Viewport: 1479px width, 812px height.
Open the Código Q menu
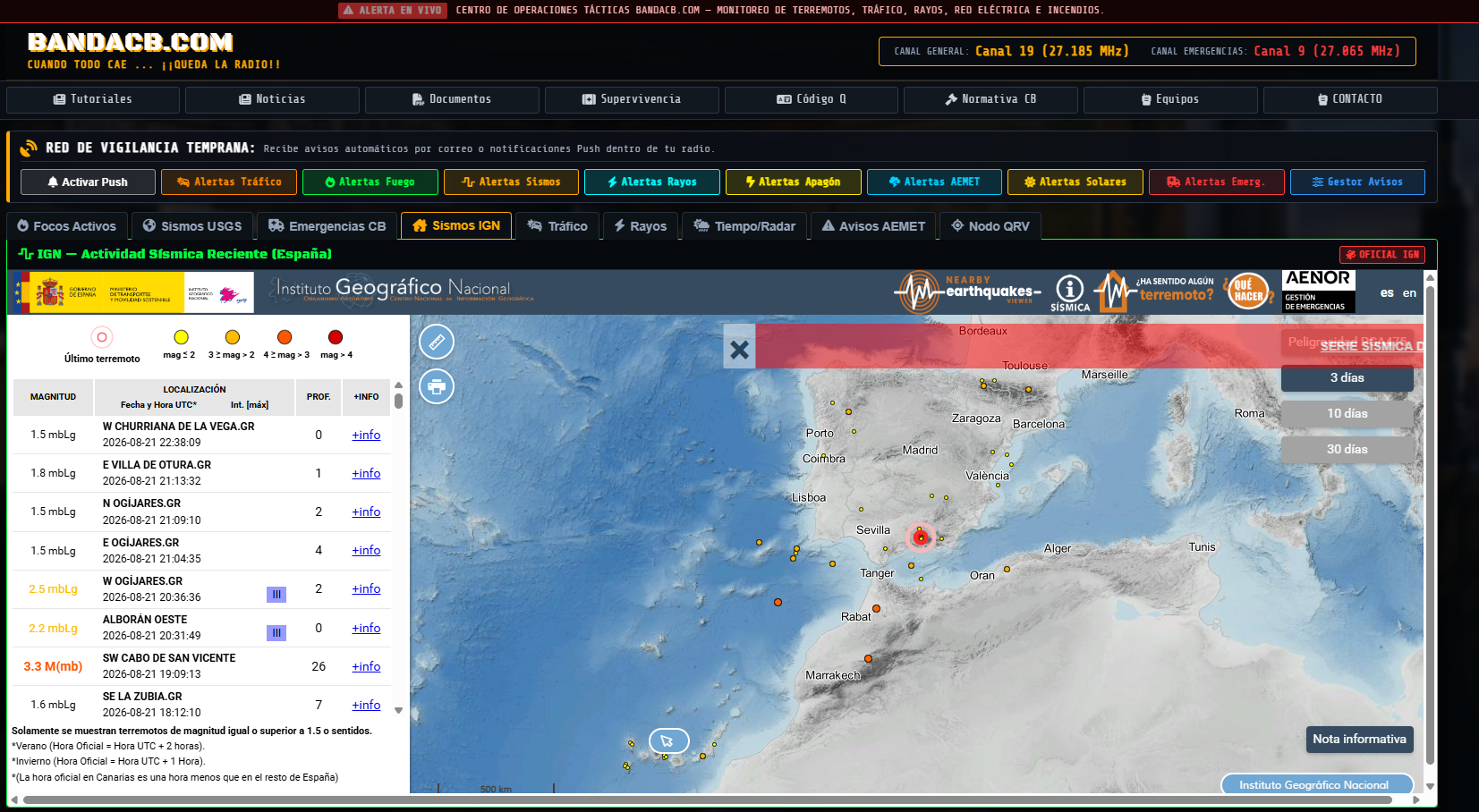[x=812, y=99]
